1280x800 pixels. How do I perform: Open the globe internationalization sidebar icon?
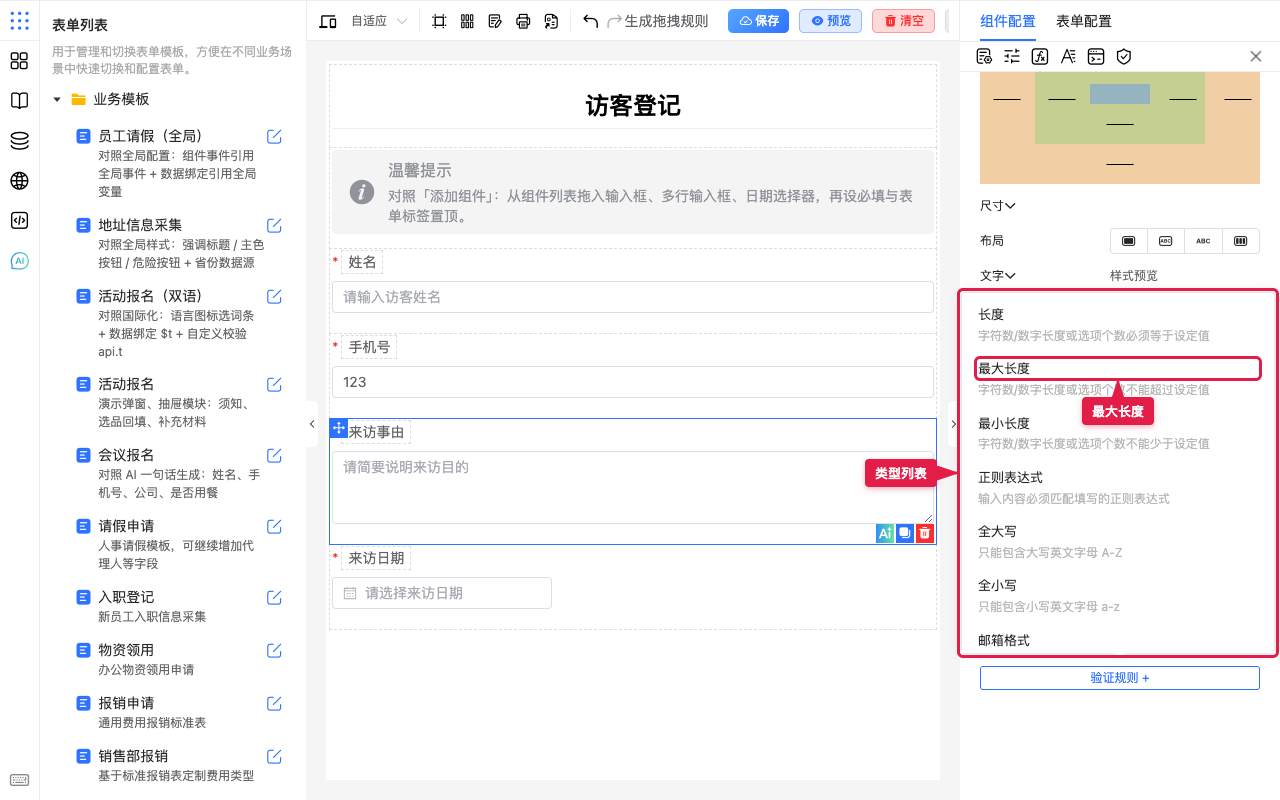(19, 181)
